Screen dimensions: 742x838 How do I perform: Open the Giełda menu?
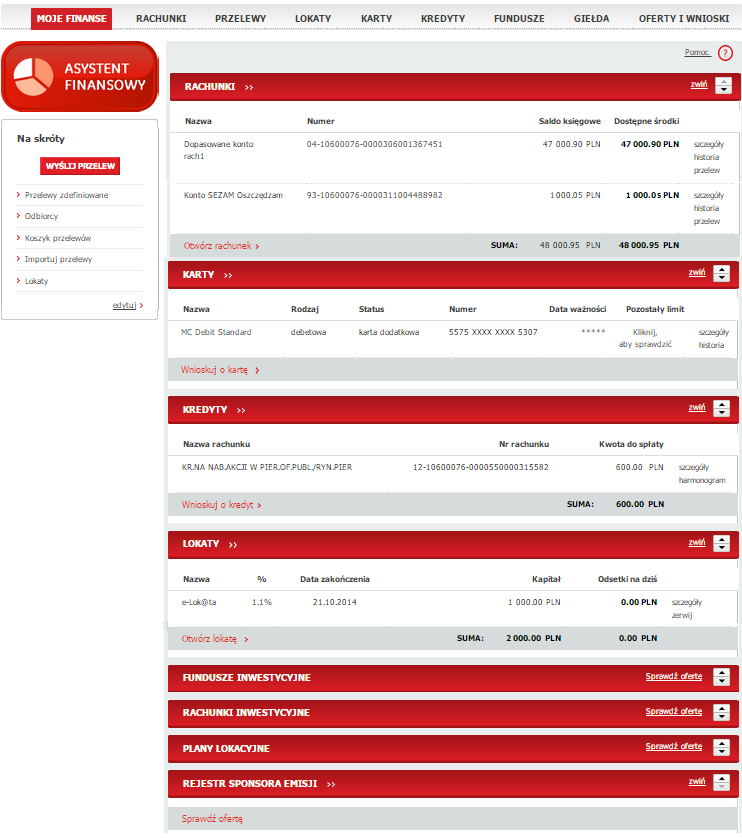[x=591, y=19]
